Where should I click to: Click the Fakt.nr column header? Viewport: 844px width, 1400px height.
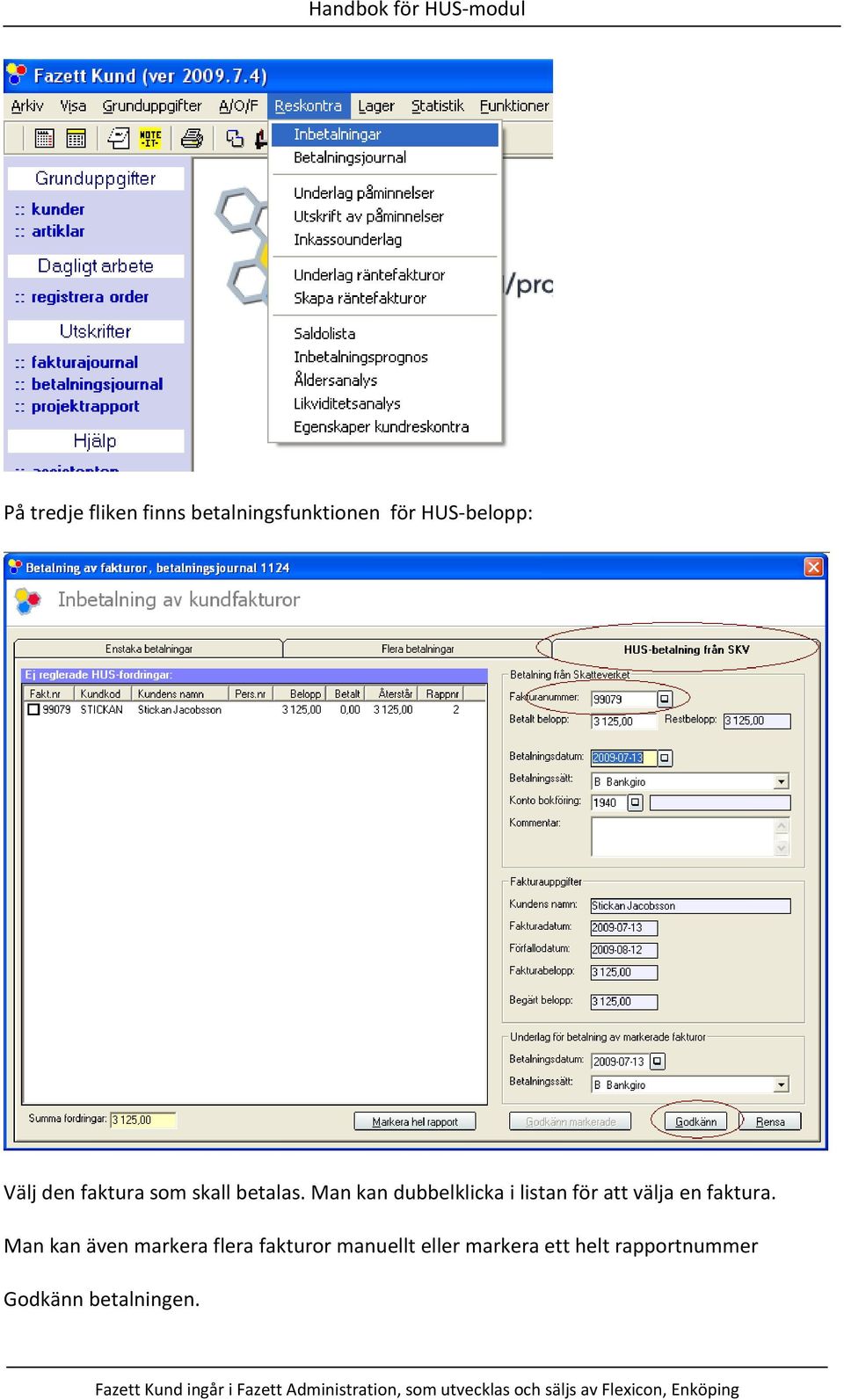pos(48,694)
